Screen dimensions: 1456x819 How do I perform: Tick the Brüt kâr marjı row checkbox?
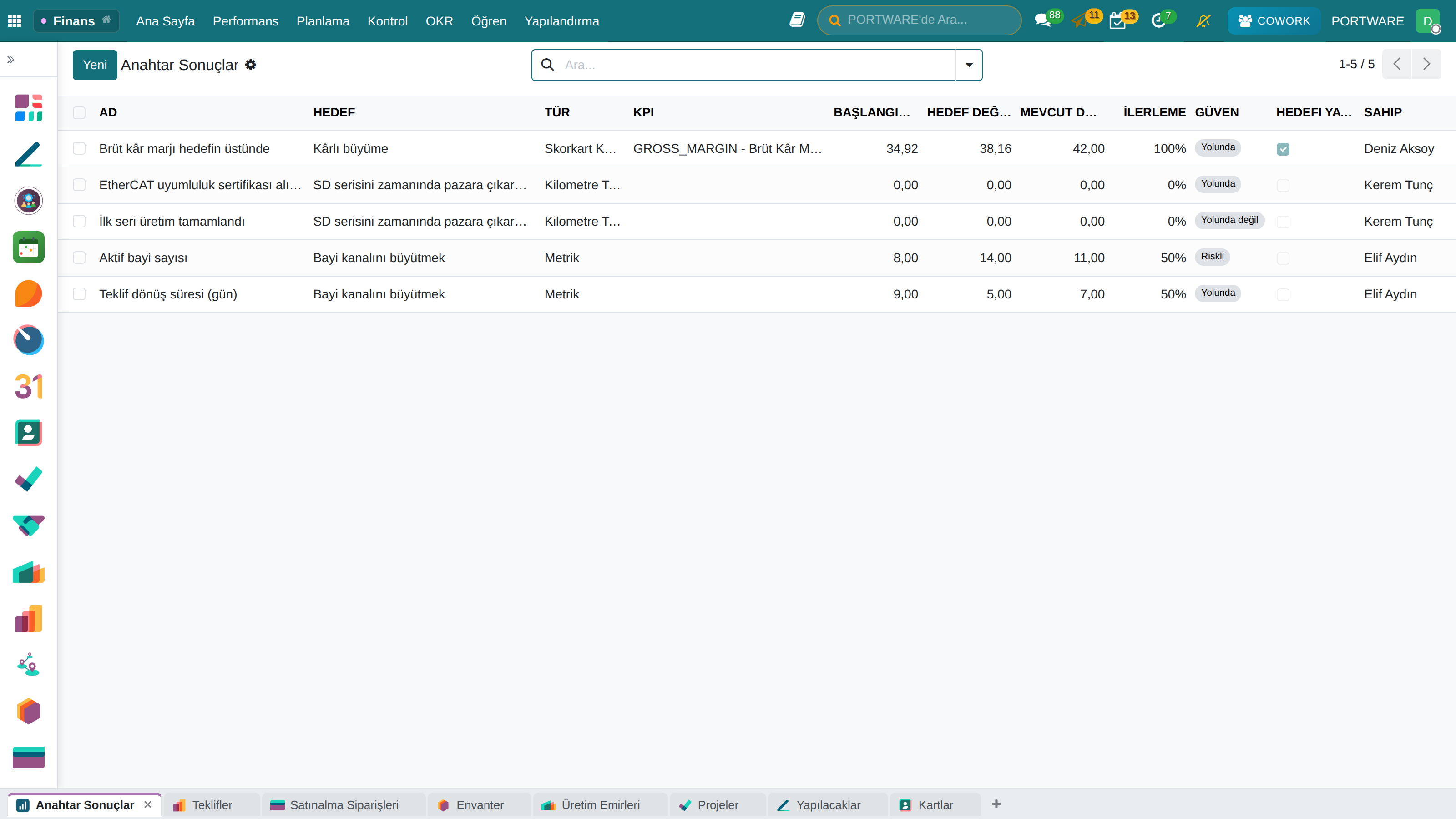point(79,149)
